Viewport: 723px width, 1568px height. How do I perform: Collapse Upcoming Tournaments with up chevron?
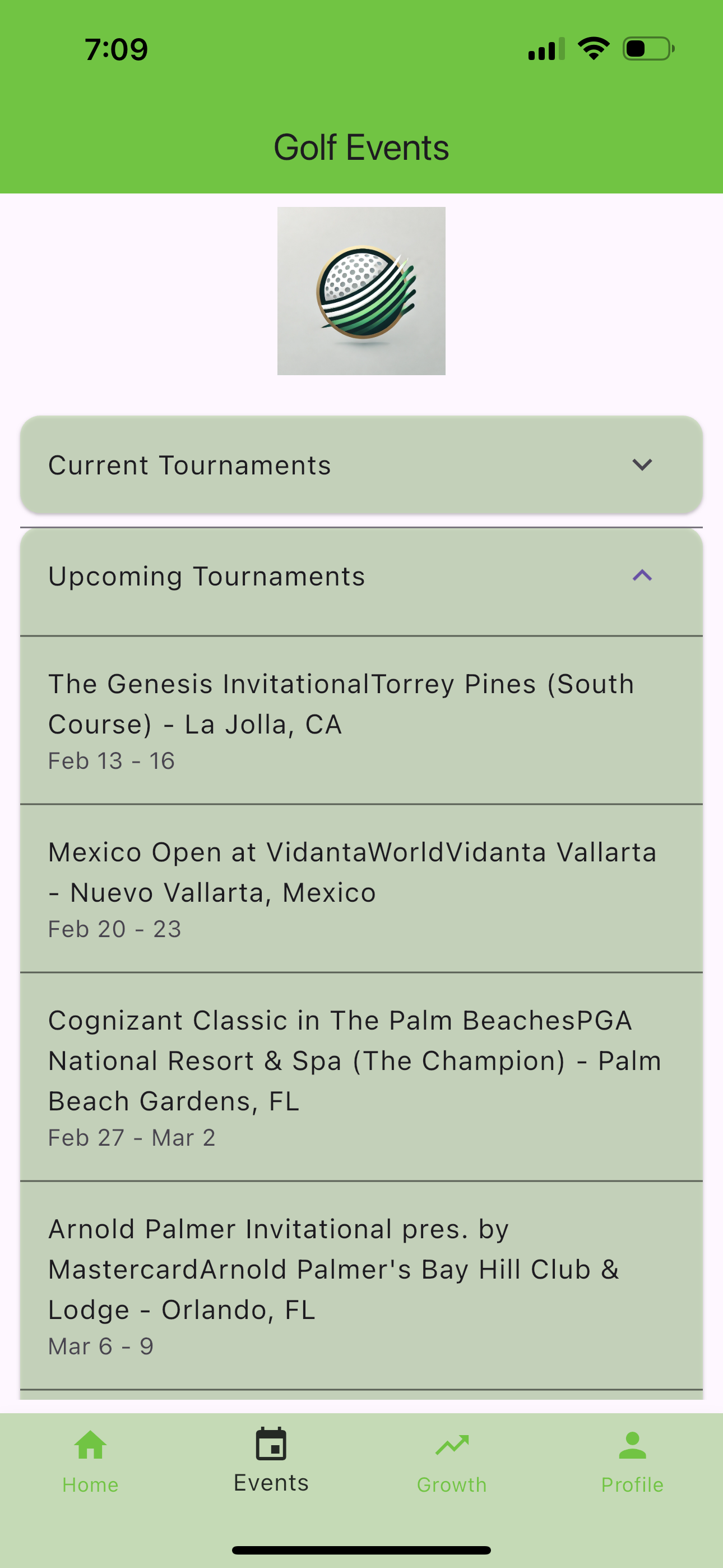point(642,575)
